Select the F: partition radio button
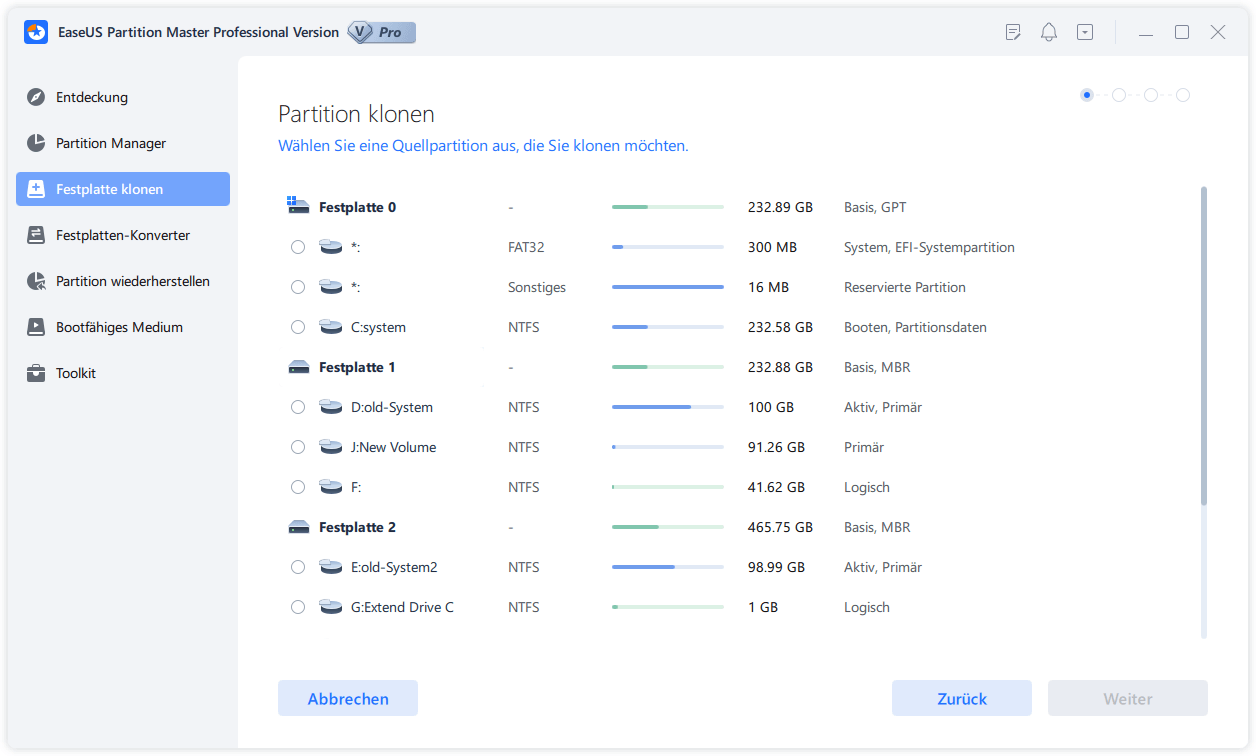 (298, 487)
